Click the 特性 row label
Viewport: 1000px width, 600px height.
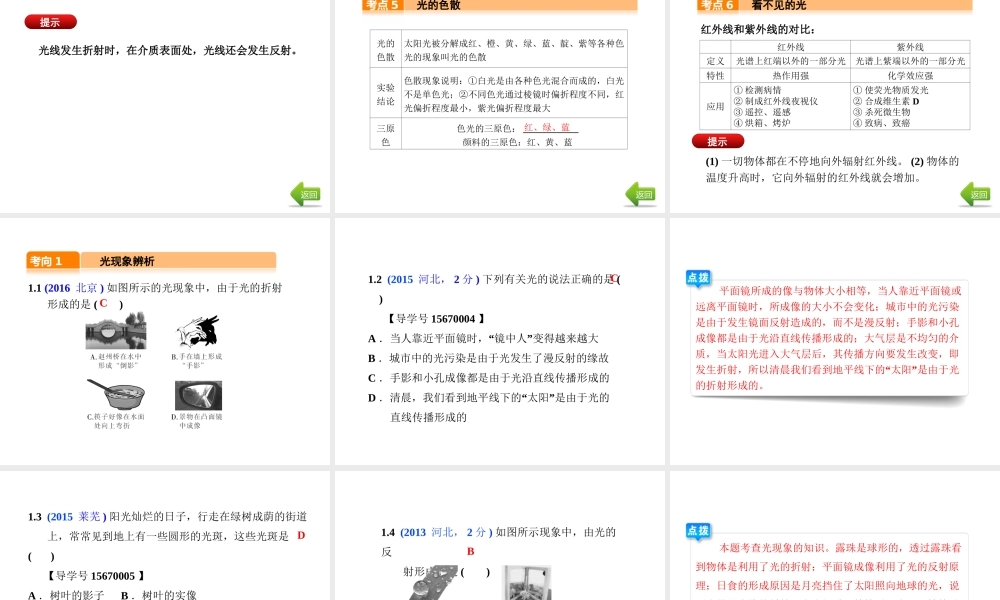click(x=716, y=75)
